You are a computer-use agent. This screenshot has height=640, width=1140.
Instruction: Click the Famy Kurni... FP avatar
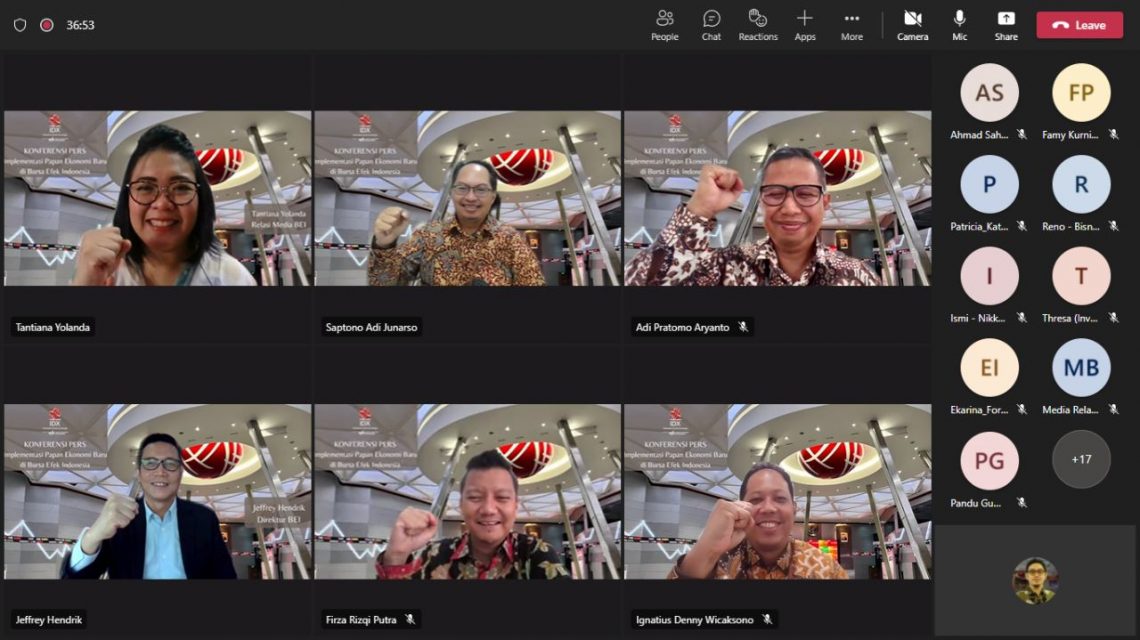tap(1081, 92)
